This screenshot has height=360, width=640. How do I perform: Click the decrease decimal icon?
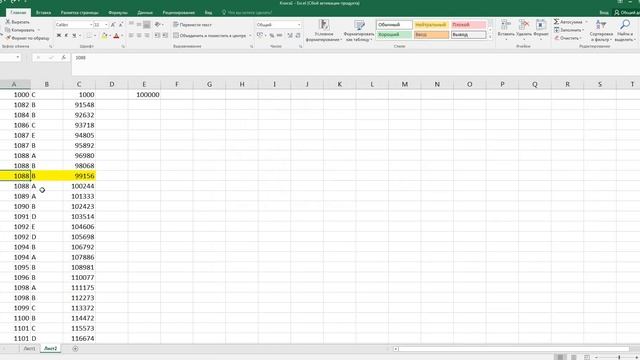point(298,36)
